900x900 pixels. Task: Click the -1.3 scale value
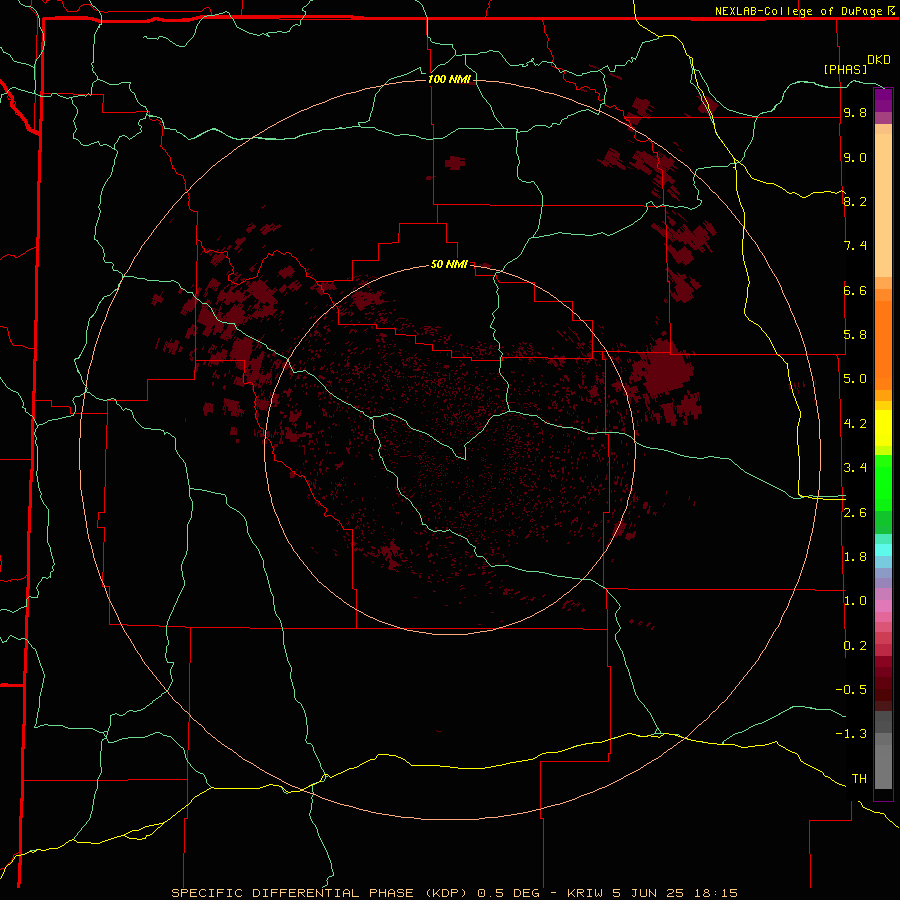pos(851,734)
